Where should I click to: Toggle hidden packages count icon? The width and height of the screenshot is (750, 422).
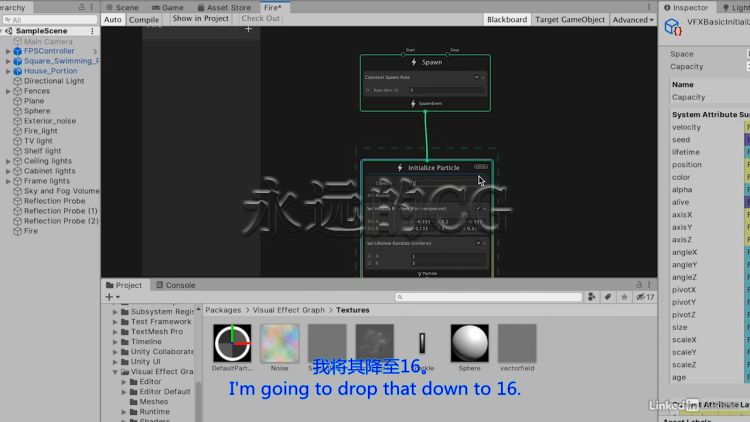tap(645, 297)
